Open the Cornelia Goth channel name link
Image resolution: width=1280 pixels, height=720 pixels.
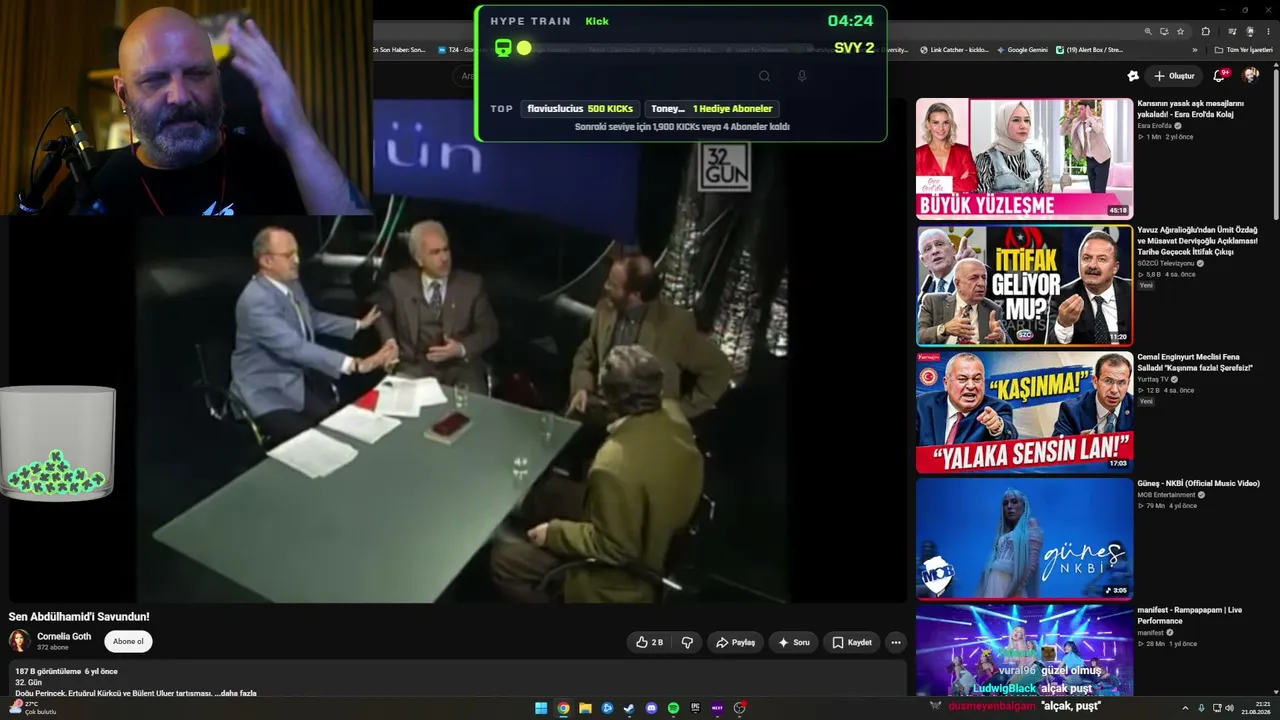pyautogui.click(x=64, y=636)
